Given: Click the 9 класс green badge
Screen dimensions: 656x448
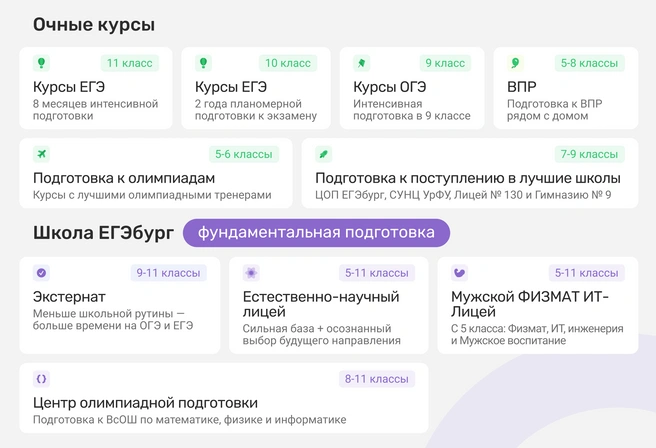Looking at the screenshot, I should click(x=445, y=63).
